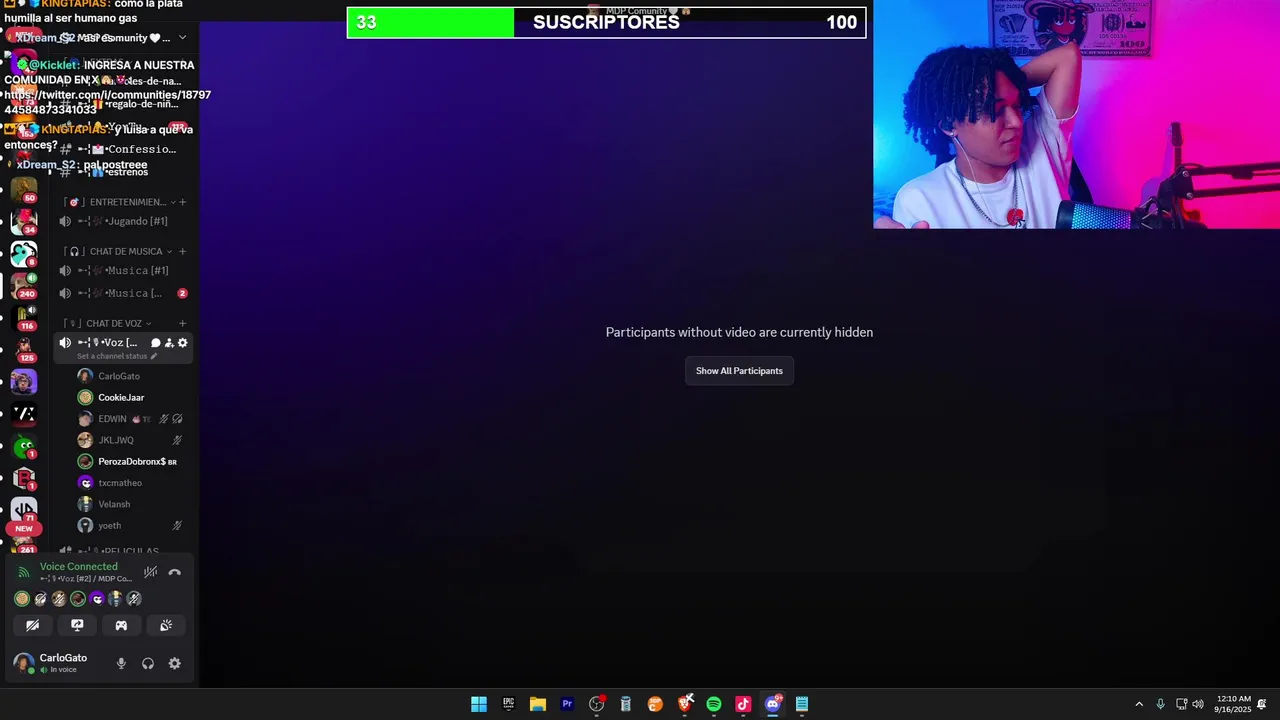Screen dimensions: 1280x720
Task: Launch Premiere Pro from taskbar
Action: [567, 704]
